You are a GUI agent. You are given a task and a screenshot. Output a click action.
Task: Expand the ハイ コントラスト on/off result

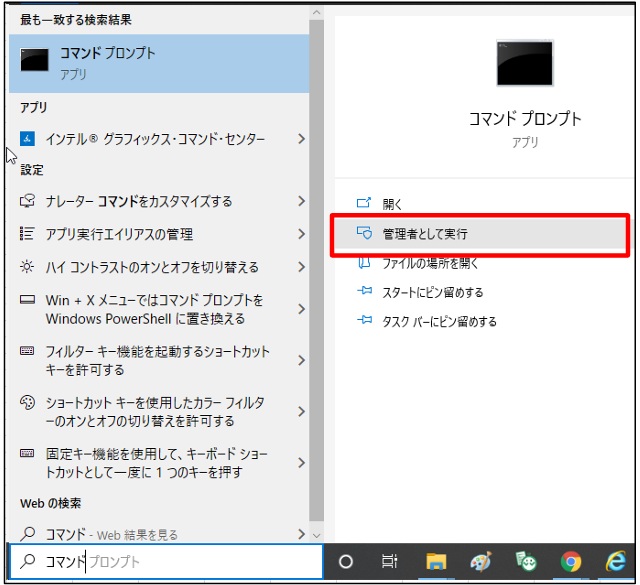pyautogui.click(x=301, y=267)
